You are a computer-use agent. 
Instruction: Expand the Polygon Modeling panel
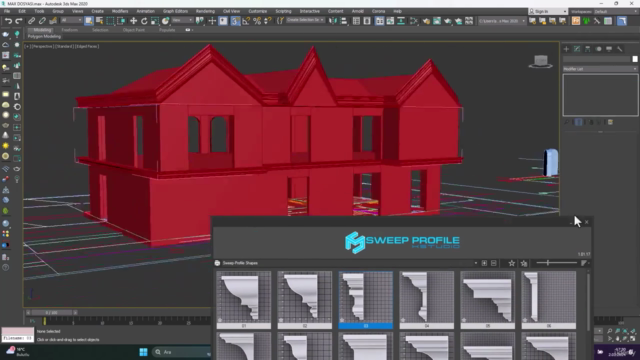click(x=44, y=36)
